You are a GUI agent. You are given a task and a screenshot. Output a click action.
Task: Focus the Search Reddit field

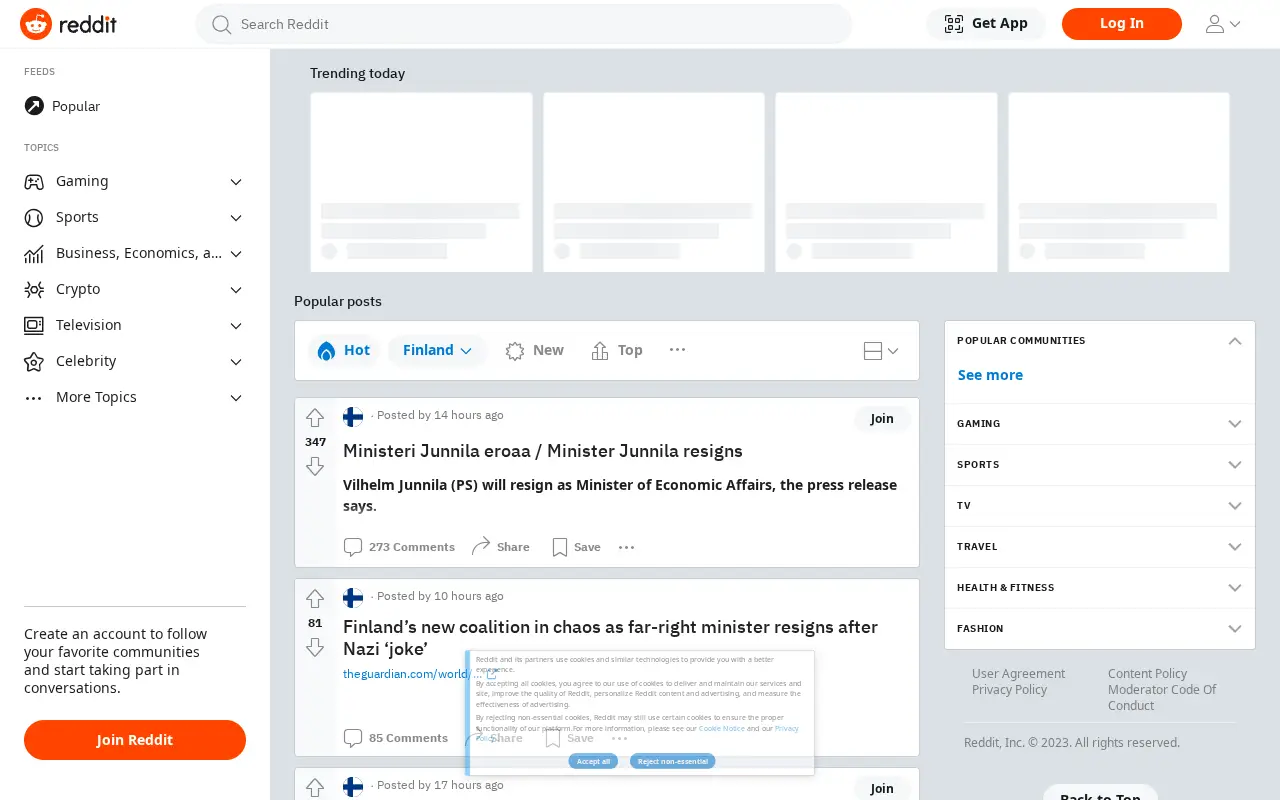pyautogui.click(x=524, y=24)
